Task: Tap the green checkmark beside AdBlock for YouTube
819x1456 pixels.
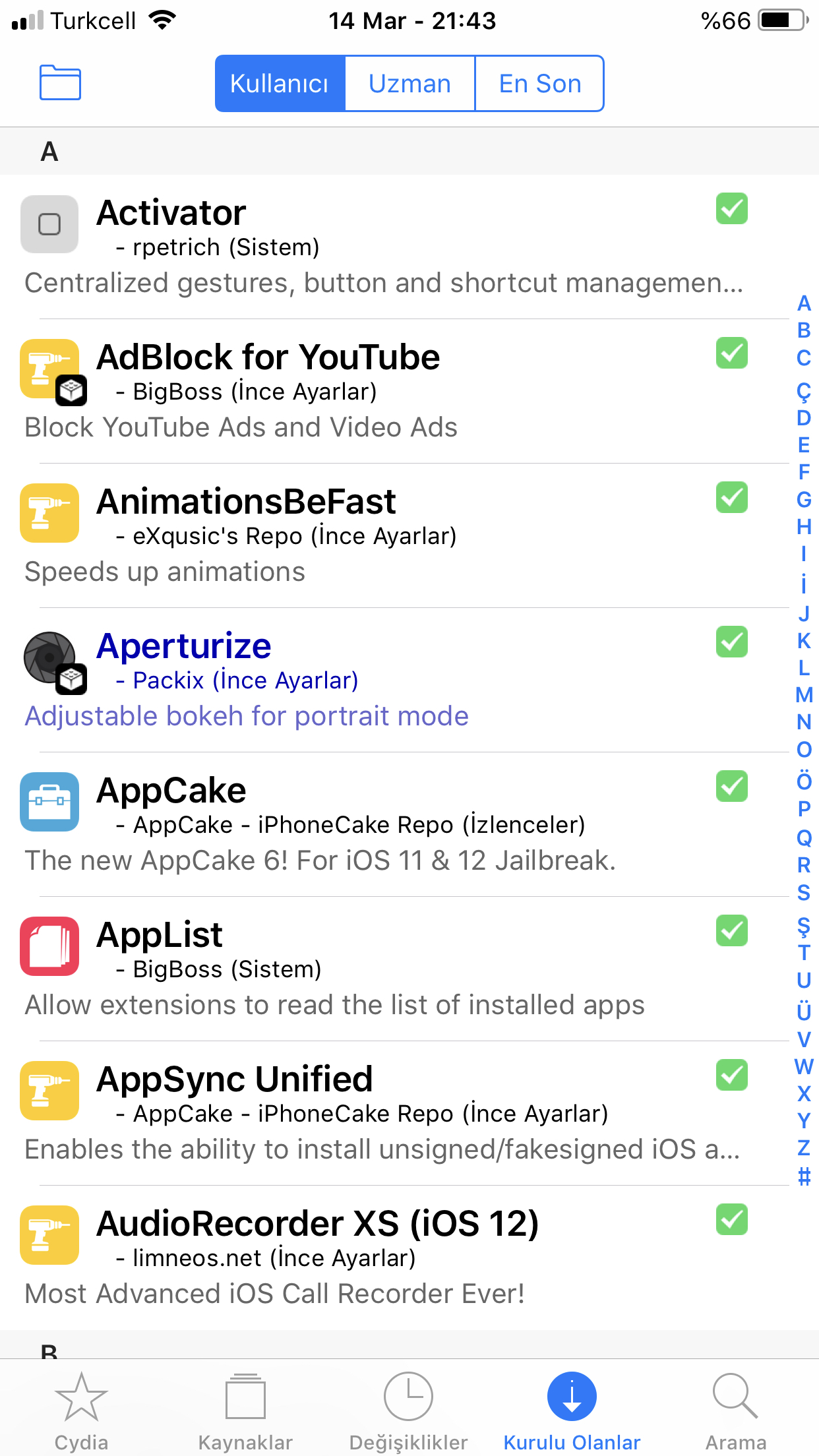Action: click(x=732, y=353)
